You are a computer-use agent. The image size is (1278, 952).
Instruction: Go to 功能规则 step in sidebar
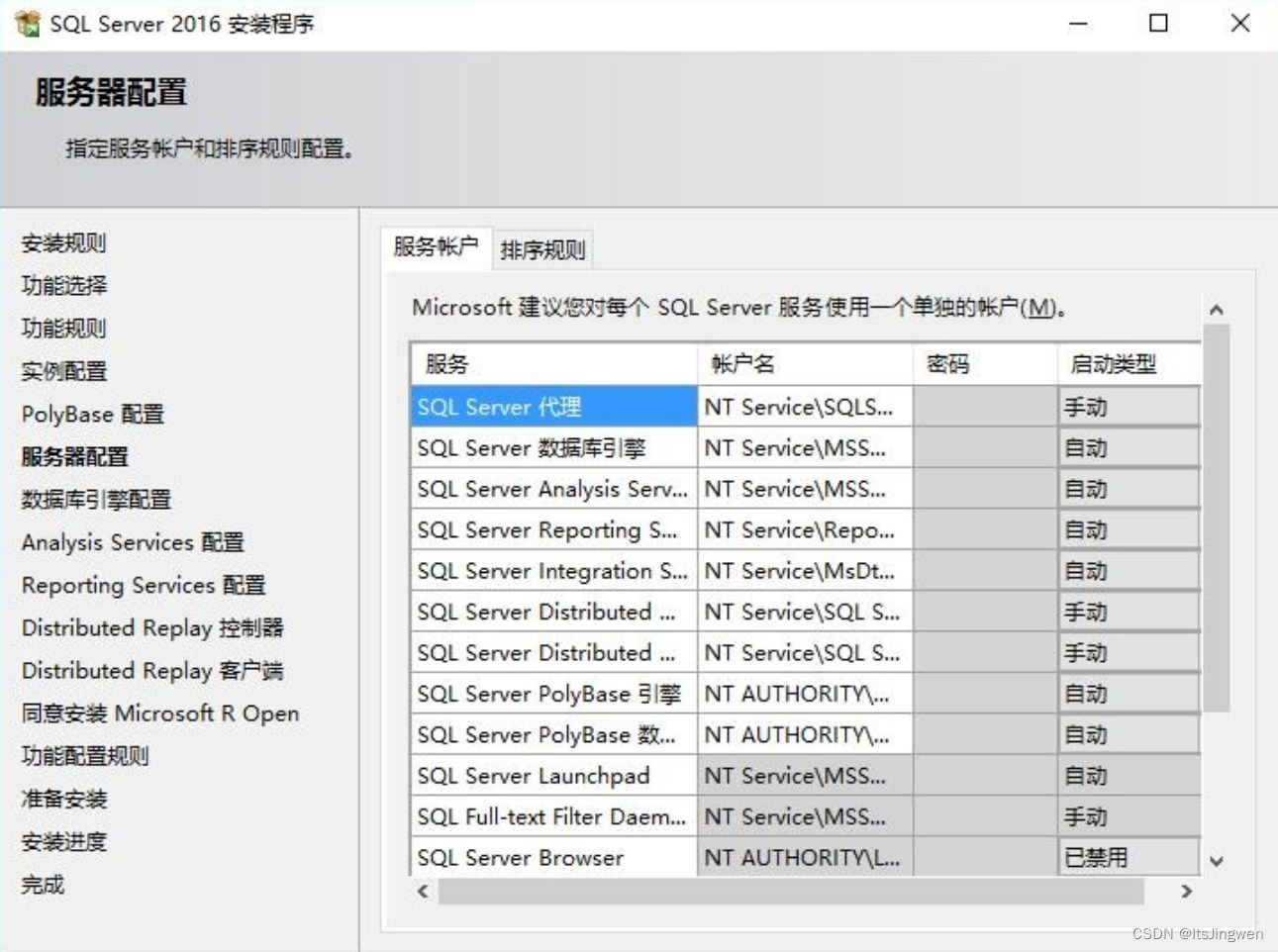point(63,329)
